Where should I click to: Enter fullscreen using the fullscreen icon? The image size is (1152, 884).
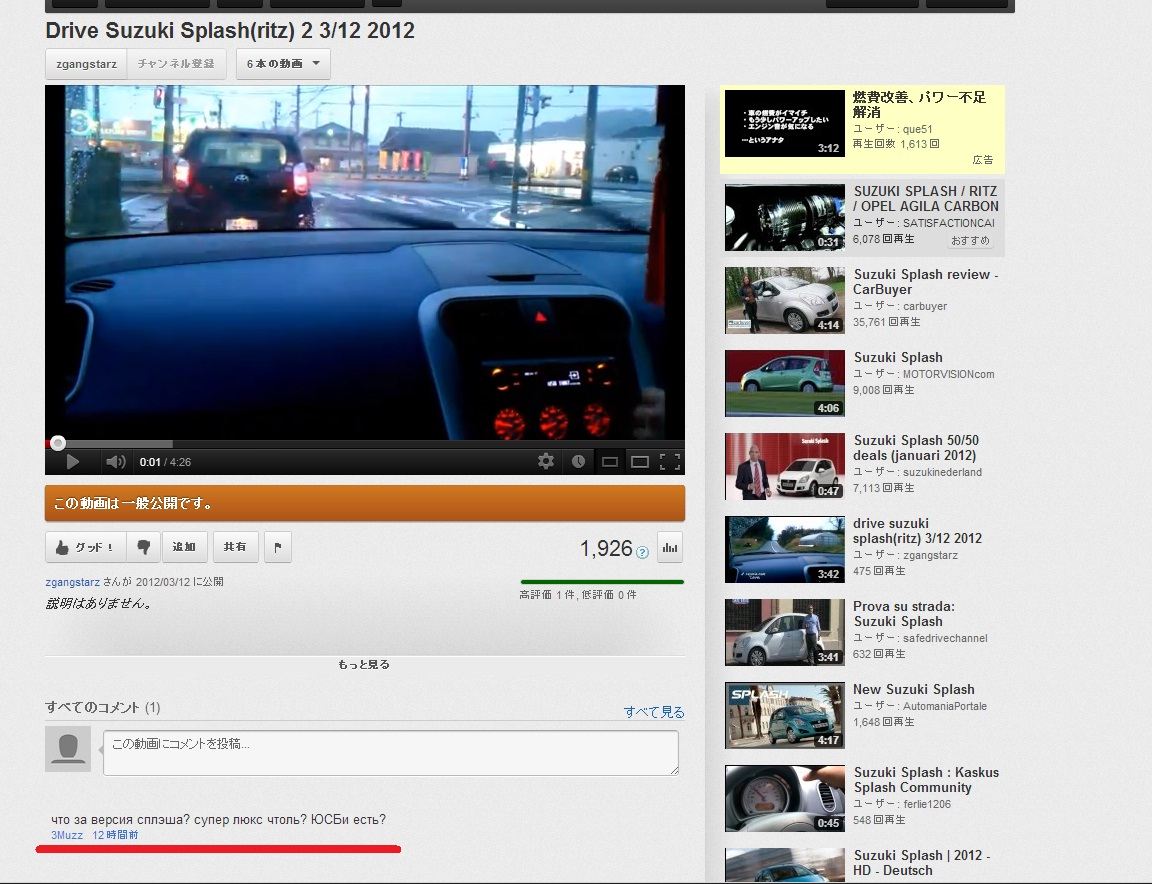[x=670, y=461]
